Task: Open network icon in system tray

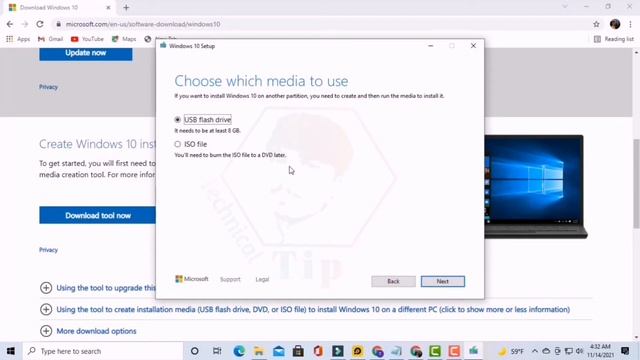Action: click(x=569, y=351)
